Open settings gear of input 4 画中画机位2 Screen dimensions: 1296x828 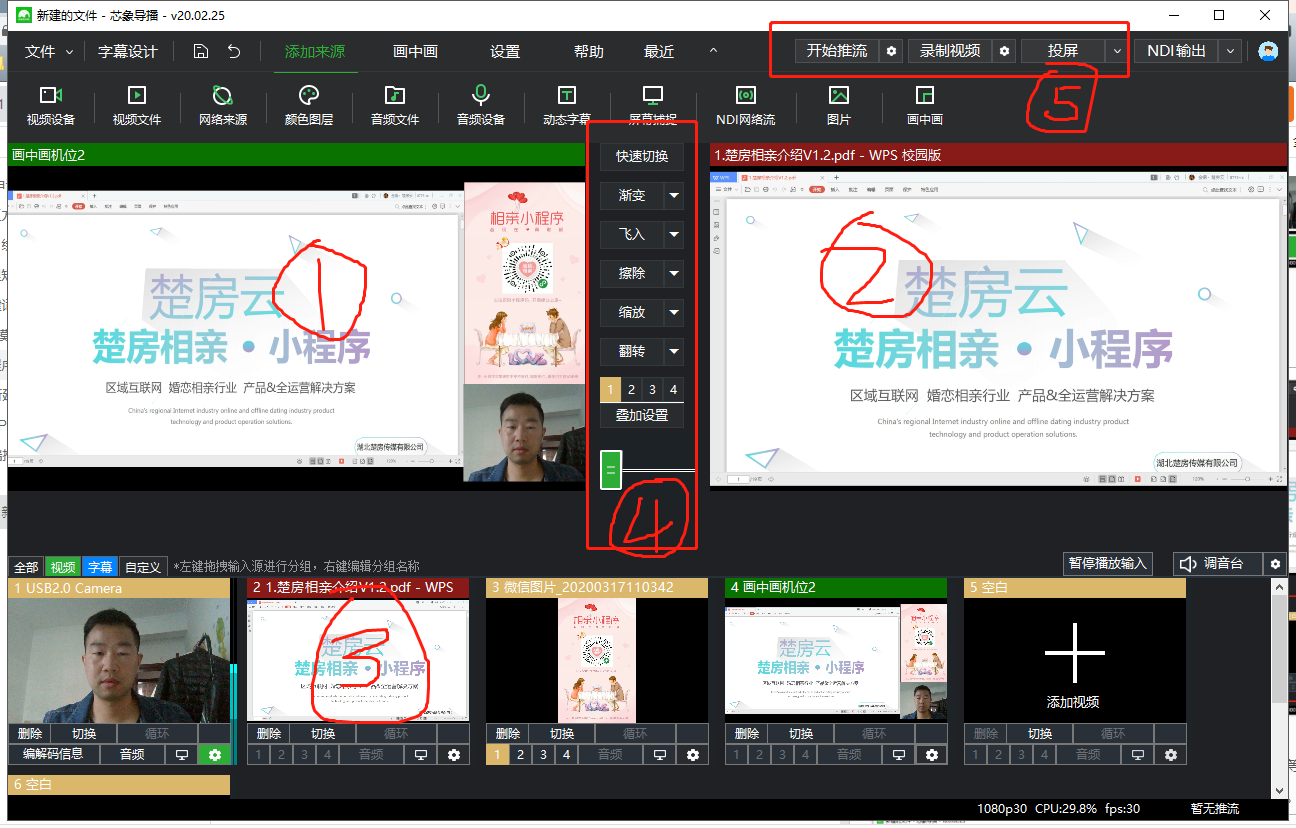[932, 754]
